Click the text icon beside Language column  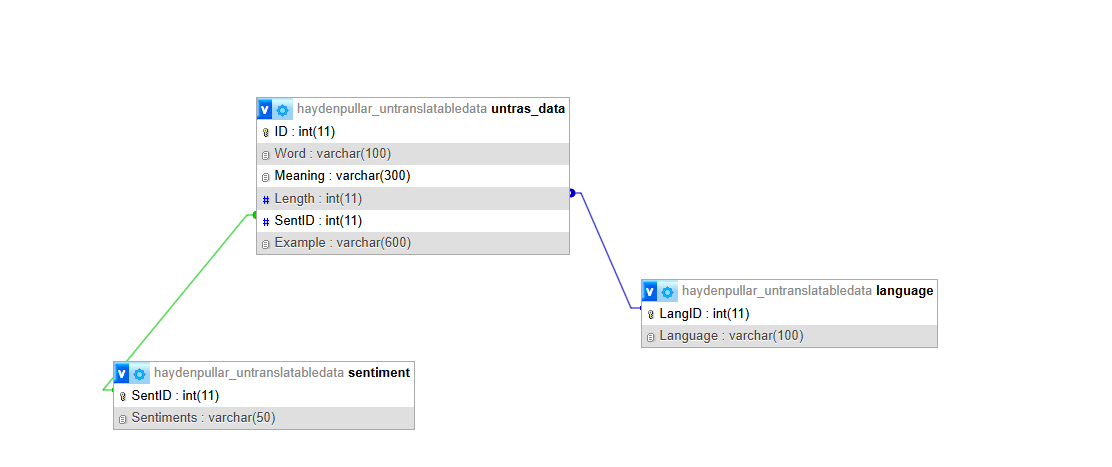point(651,337)
